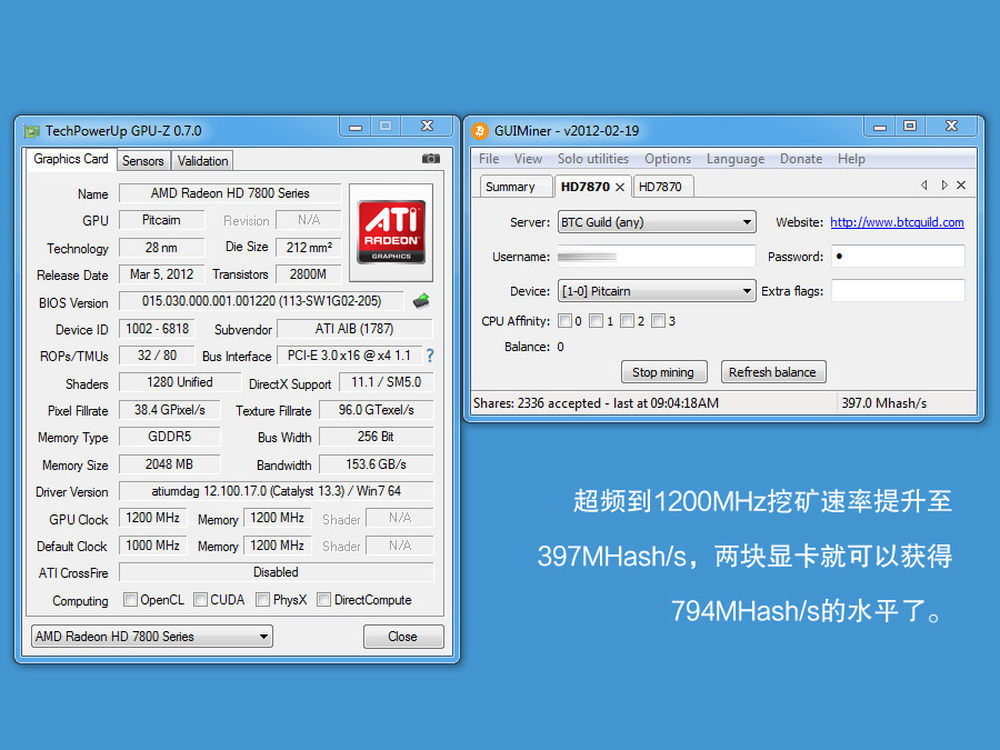This screenshot has width=1000, height=750.
Task: Open the Help menu in GUIMiner
Action: (851, 159)
